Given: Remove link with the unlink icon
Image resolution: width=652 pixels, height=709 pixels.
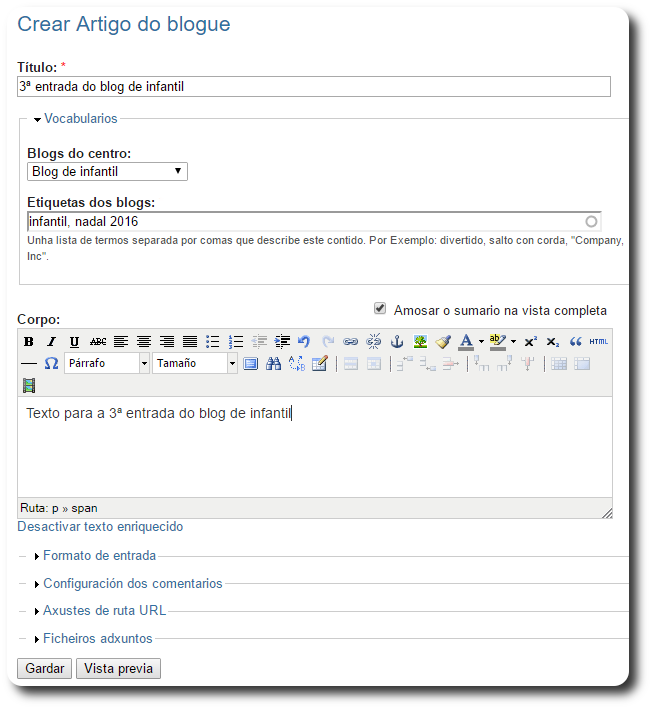Looking at the screenshot, I should (x=373, y=341).
